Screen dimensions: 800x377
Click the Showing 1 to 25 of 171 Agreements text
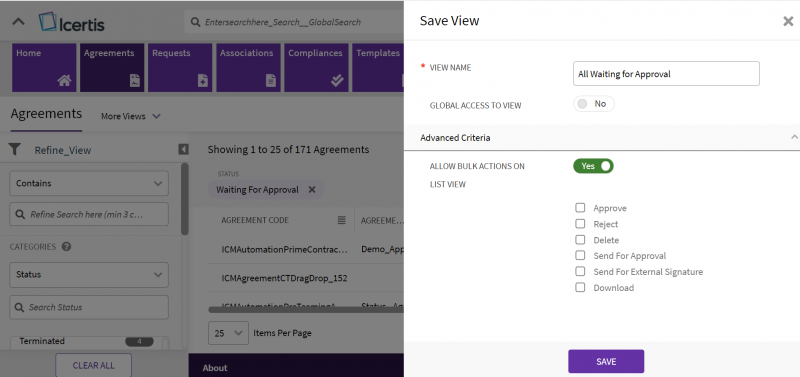click(x=288, y=149)
